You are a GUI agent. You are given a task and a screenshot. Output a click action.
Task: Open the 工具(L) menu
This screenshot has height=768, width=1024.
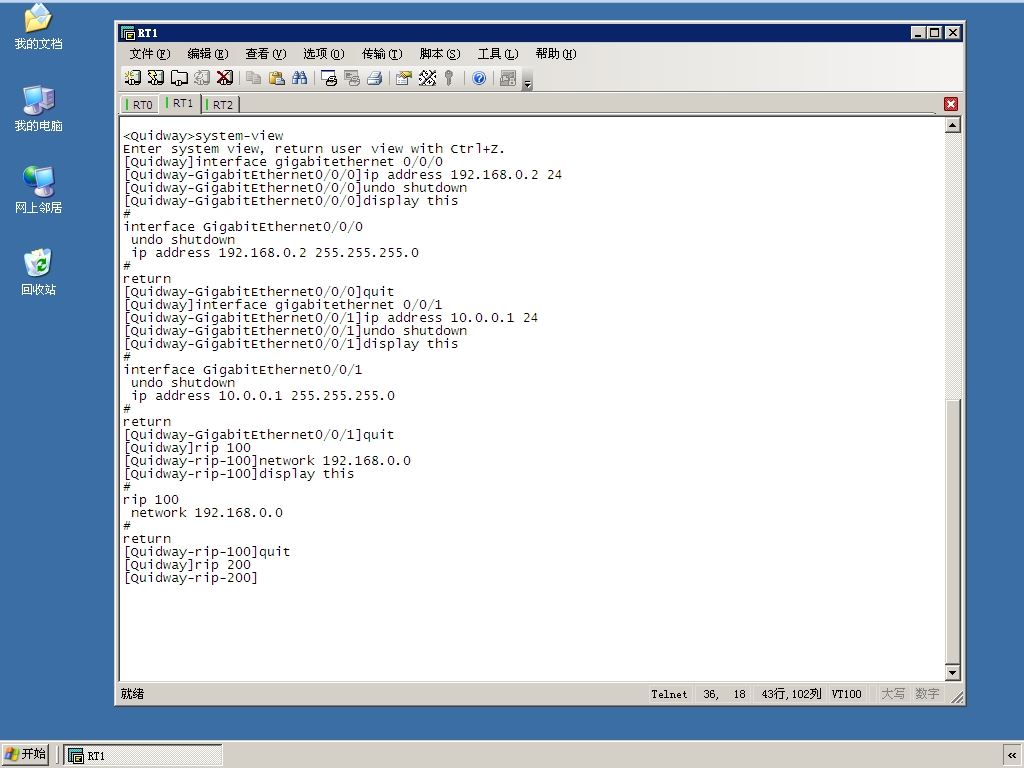click(498, 54)
